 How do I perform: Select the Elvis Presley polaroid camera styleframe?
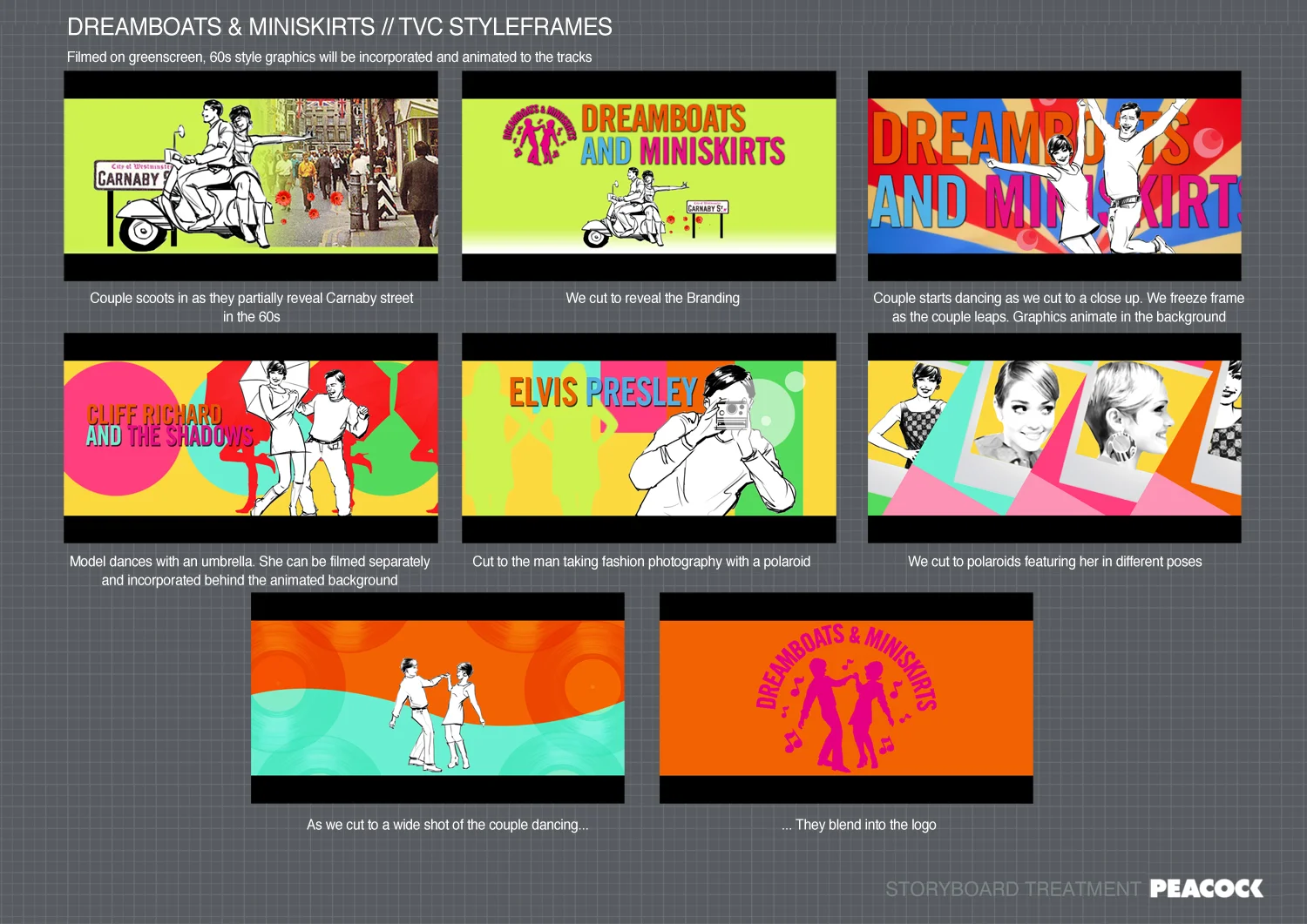click(649, 438)
